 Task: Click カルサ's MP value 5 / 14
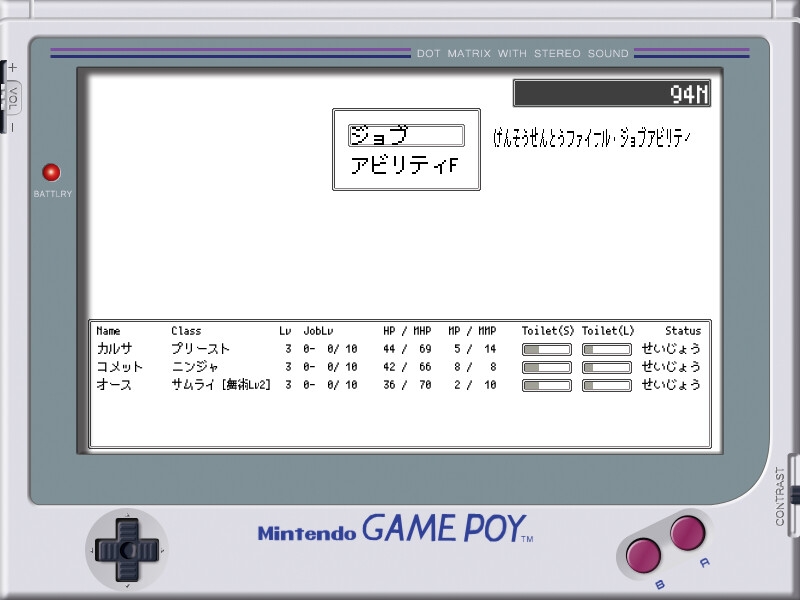(x=475, y=349)
